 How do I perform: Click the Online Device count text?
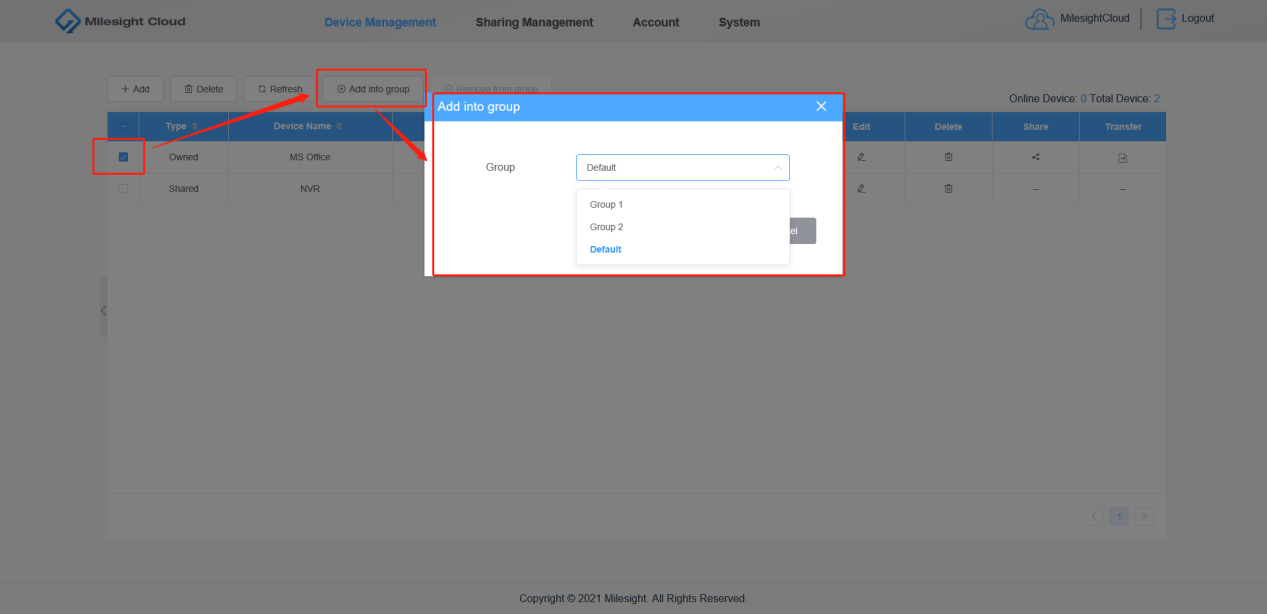coord(1047,98)
